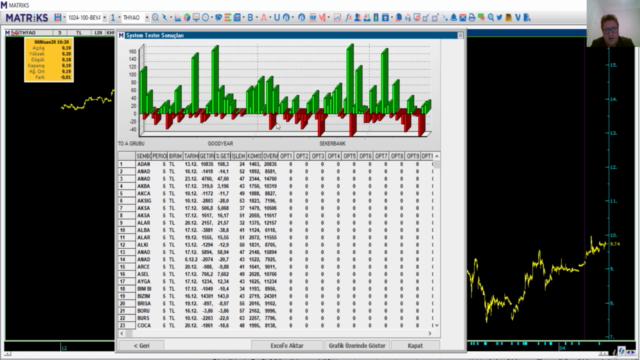Click the TL tab in chart window header
Viewport: 640px width, 360px height.
tap(78, 33)
